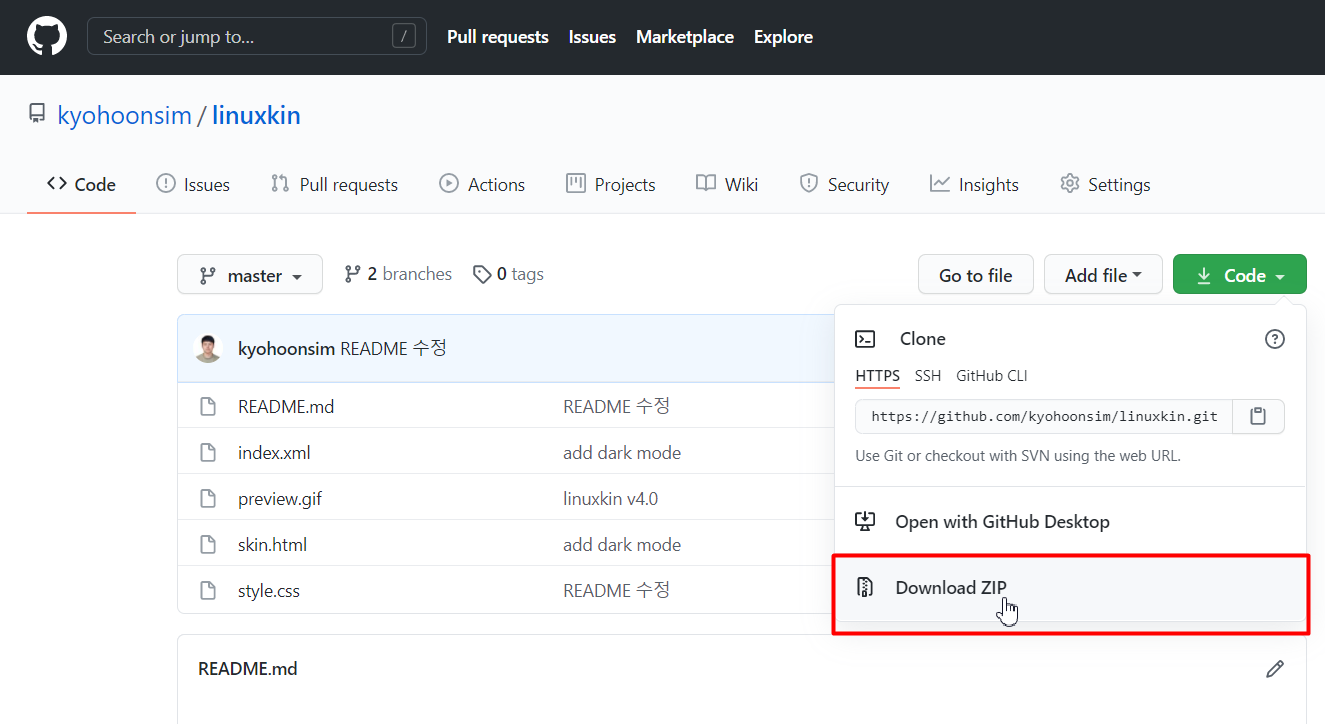
Task: Open repository Settings tab
Action: pos(1105,185)
